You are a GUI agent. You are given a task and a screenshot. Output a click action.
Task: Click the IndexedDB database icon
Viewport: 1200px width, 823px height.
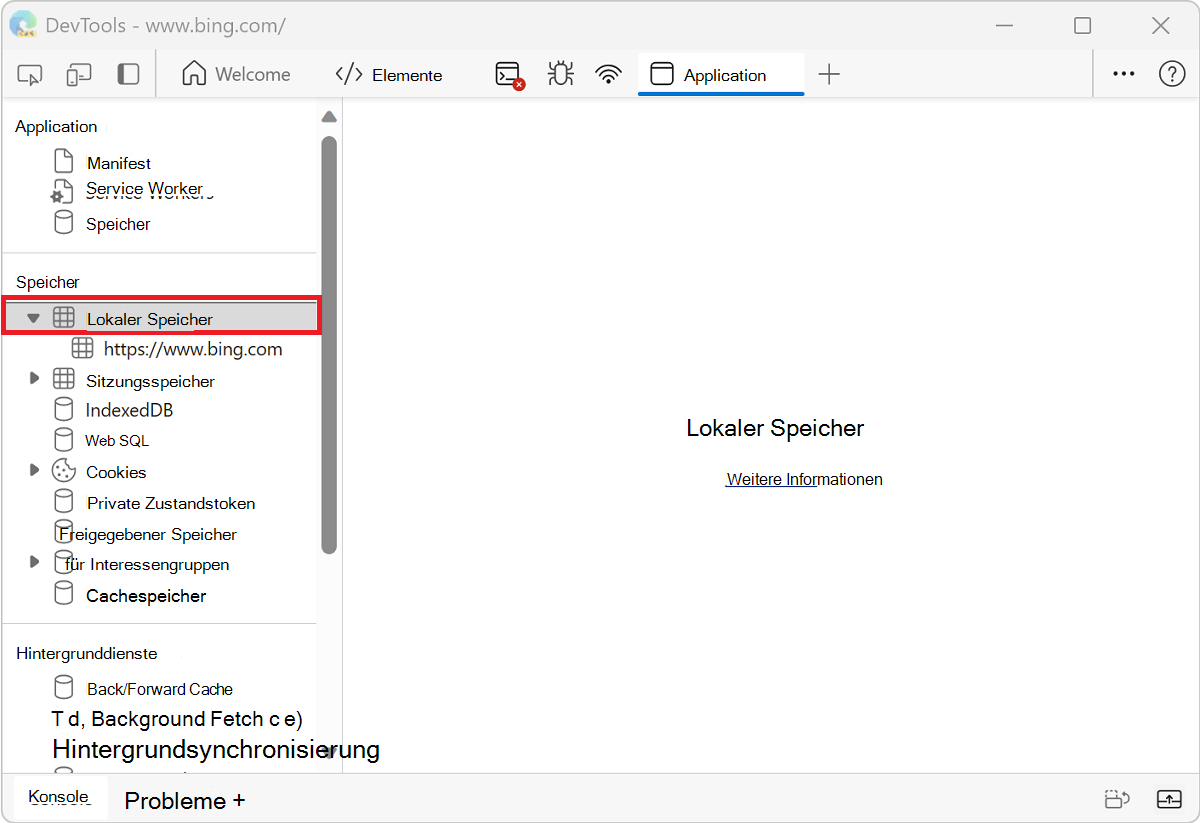coord(63,409)
